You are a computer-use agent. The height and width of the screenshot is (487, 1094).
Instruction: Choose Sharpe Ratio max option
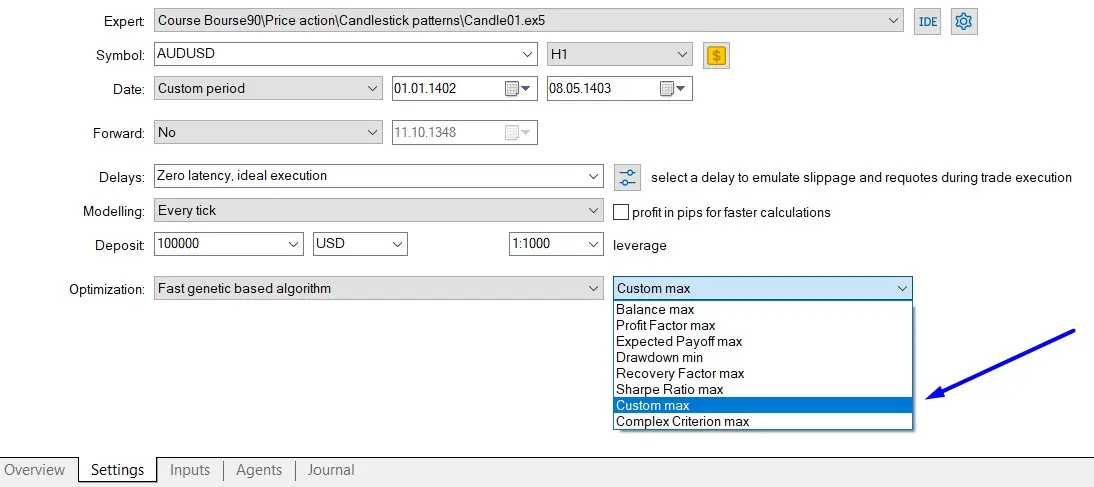coord(669,389)
